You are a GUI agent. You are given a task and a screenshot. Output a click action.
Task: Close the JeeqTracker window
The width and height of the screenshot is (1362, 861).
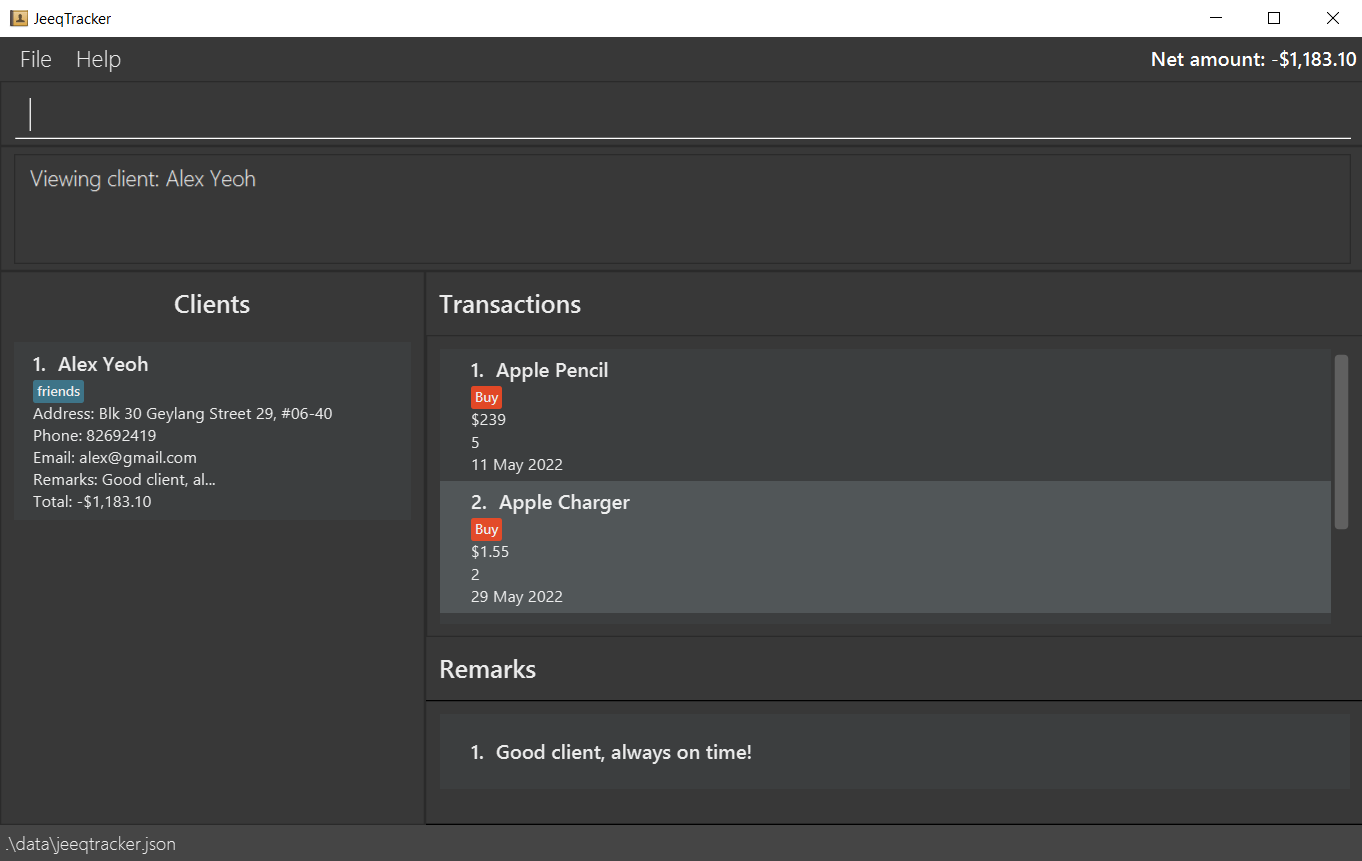pos(1332,18)
